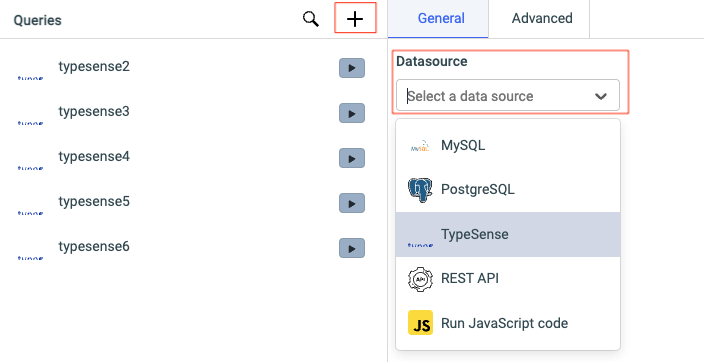
Task: Click the TypeSense logo in dropdown
Action: pos(420,245)
